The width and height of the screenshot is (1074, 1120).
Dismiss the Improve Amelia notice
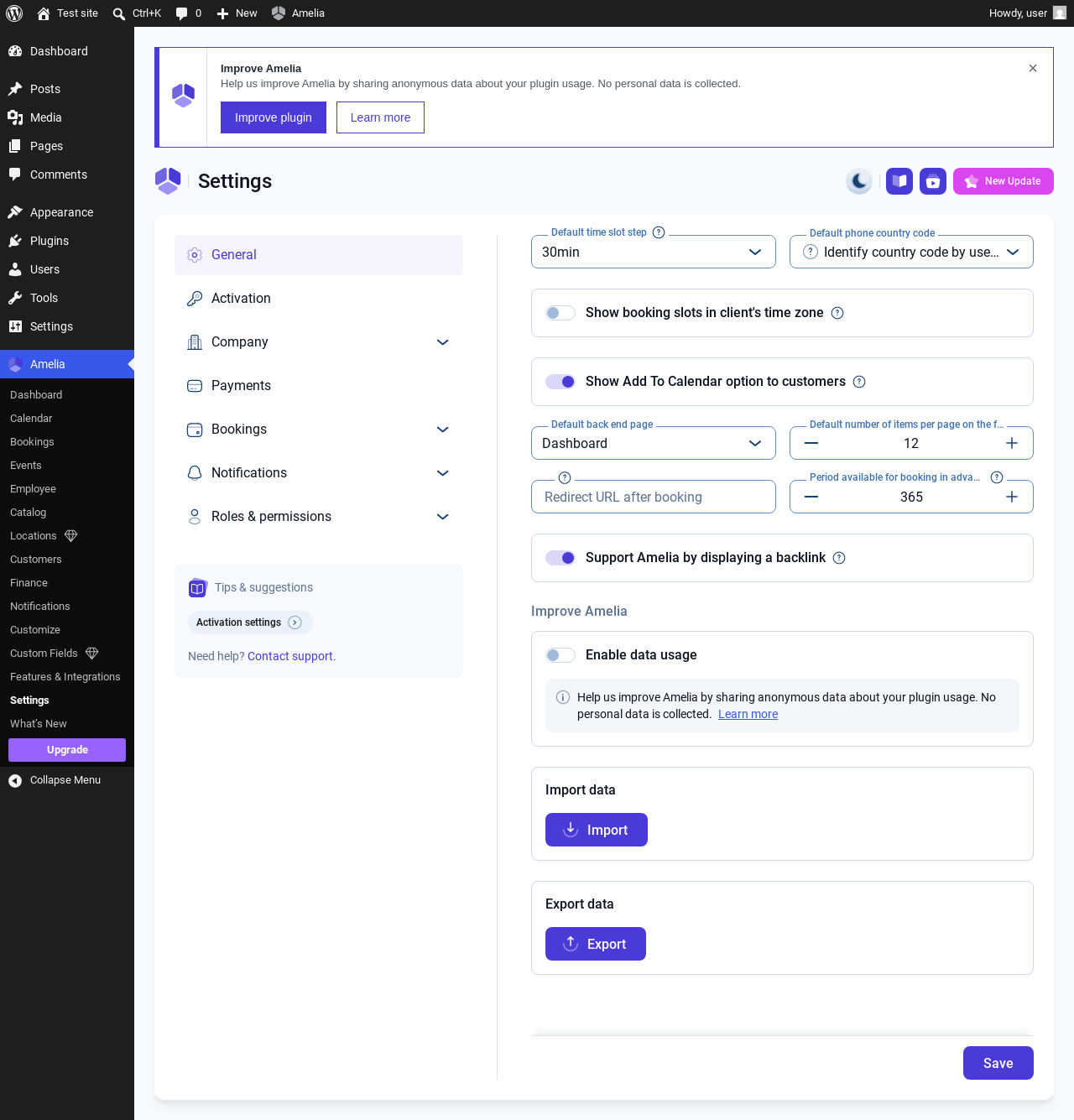coord(1033,69)
